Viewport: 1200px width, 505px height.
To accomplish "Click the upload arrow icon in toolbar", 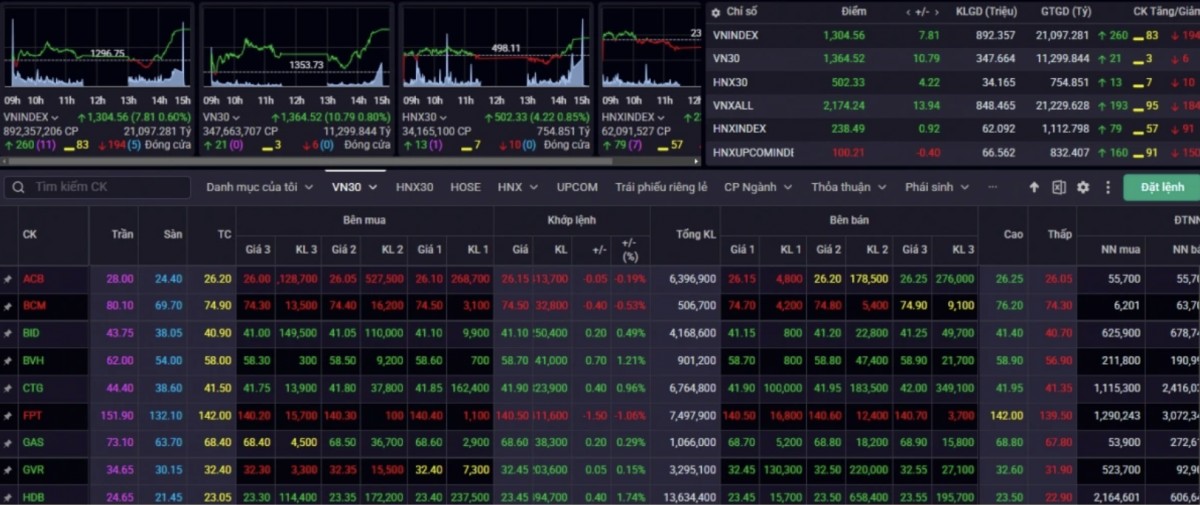I will pyautogui.click(x=1034, y=187).
